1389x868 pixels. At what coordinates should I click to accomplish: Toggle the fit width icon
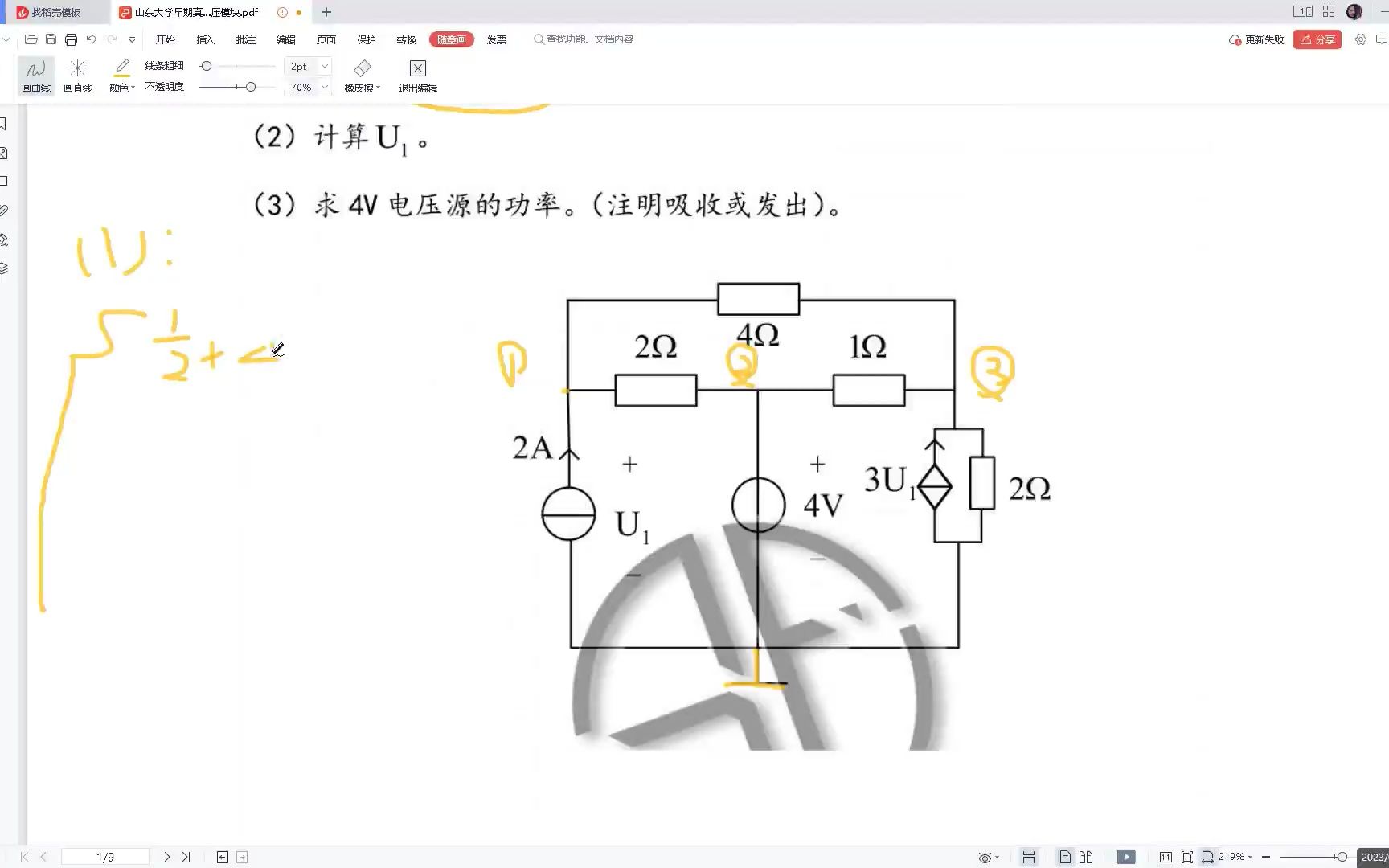coord(1207,858)
